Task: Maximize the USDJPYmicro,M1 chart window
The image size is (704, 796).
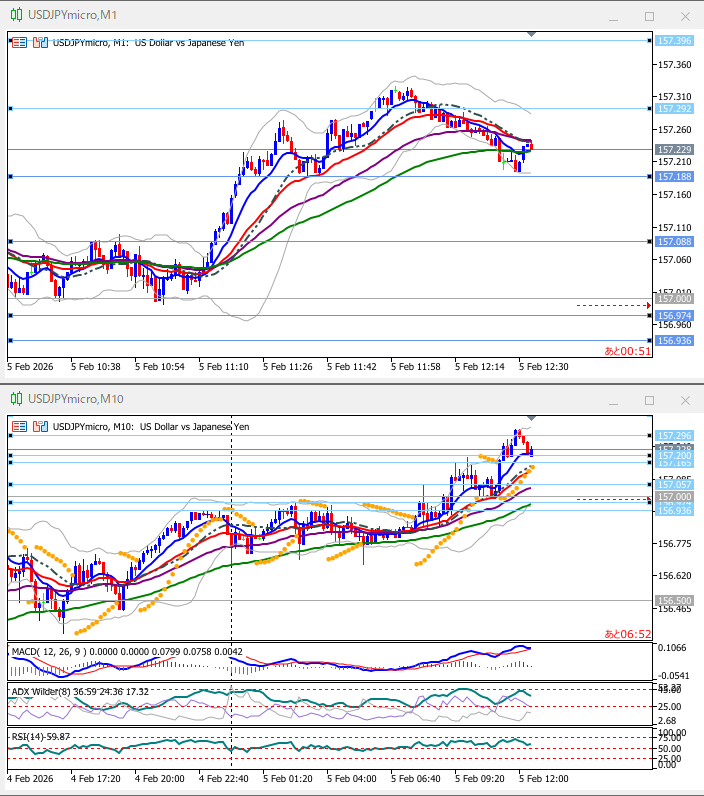Action: [x=649, y=16]
